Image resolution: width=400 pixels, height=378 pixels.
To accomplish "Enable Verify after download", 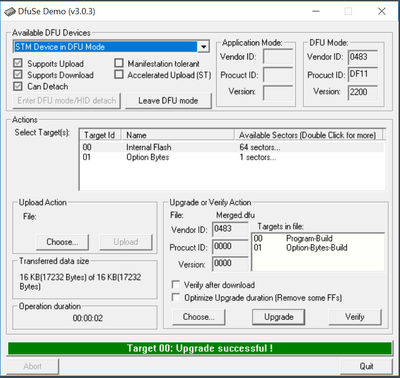I will pyautogui.click(x=175, y=284).
